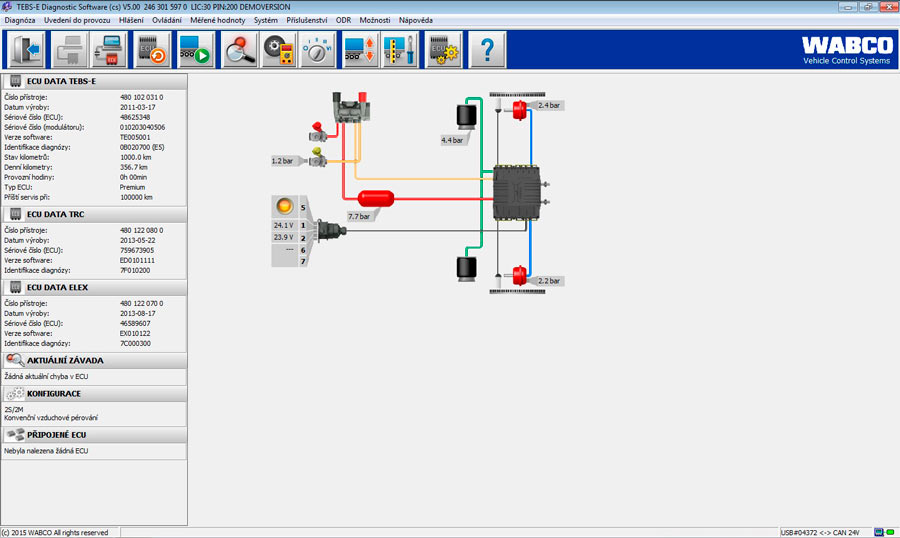
Task: Click the ECU reset toolbar icon
Action: tap(153, 50)
